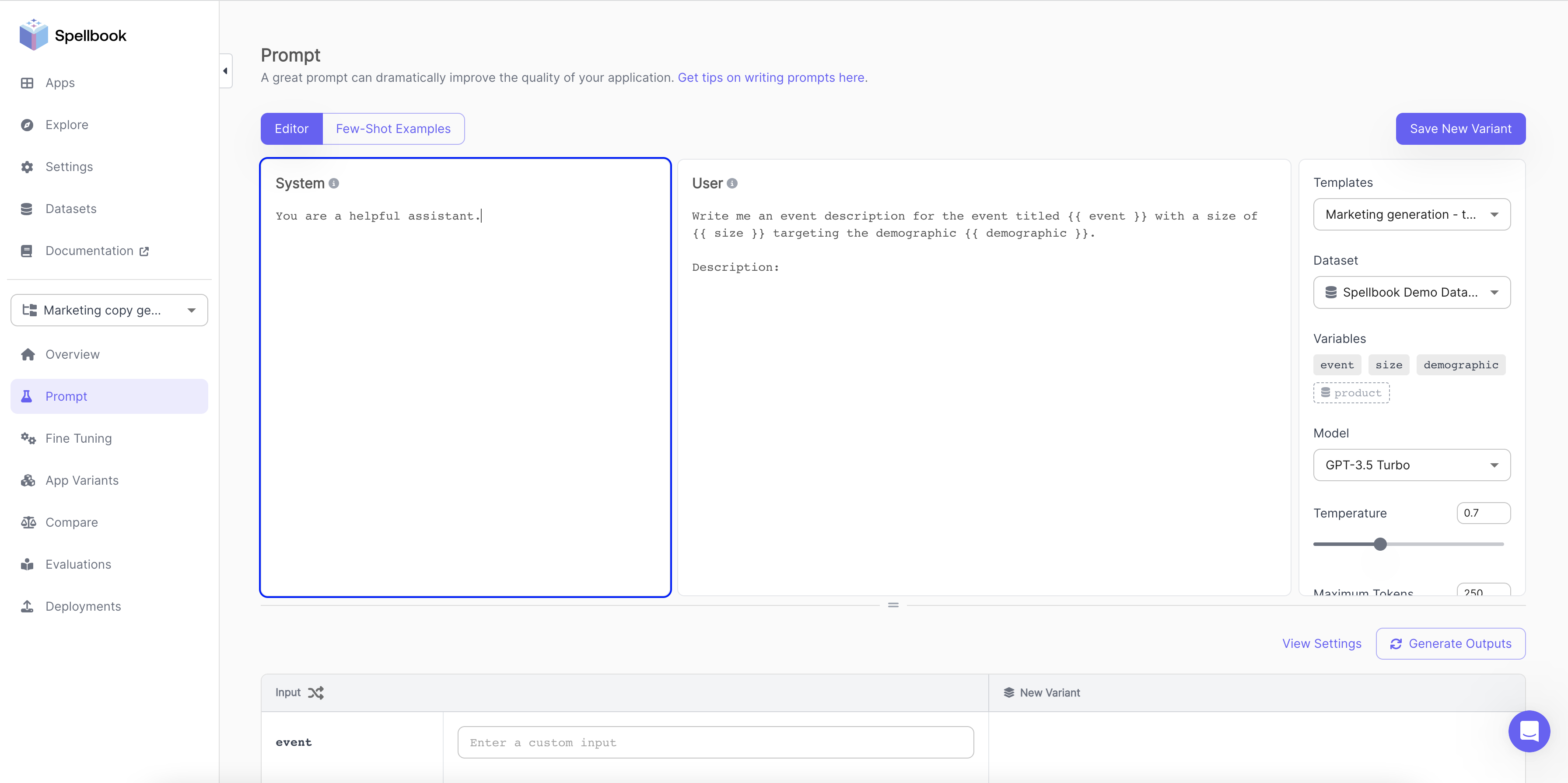Open the Marketing copy app selector dropdown
The image size is (1568, 783).
click(x=109, y=310)
